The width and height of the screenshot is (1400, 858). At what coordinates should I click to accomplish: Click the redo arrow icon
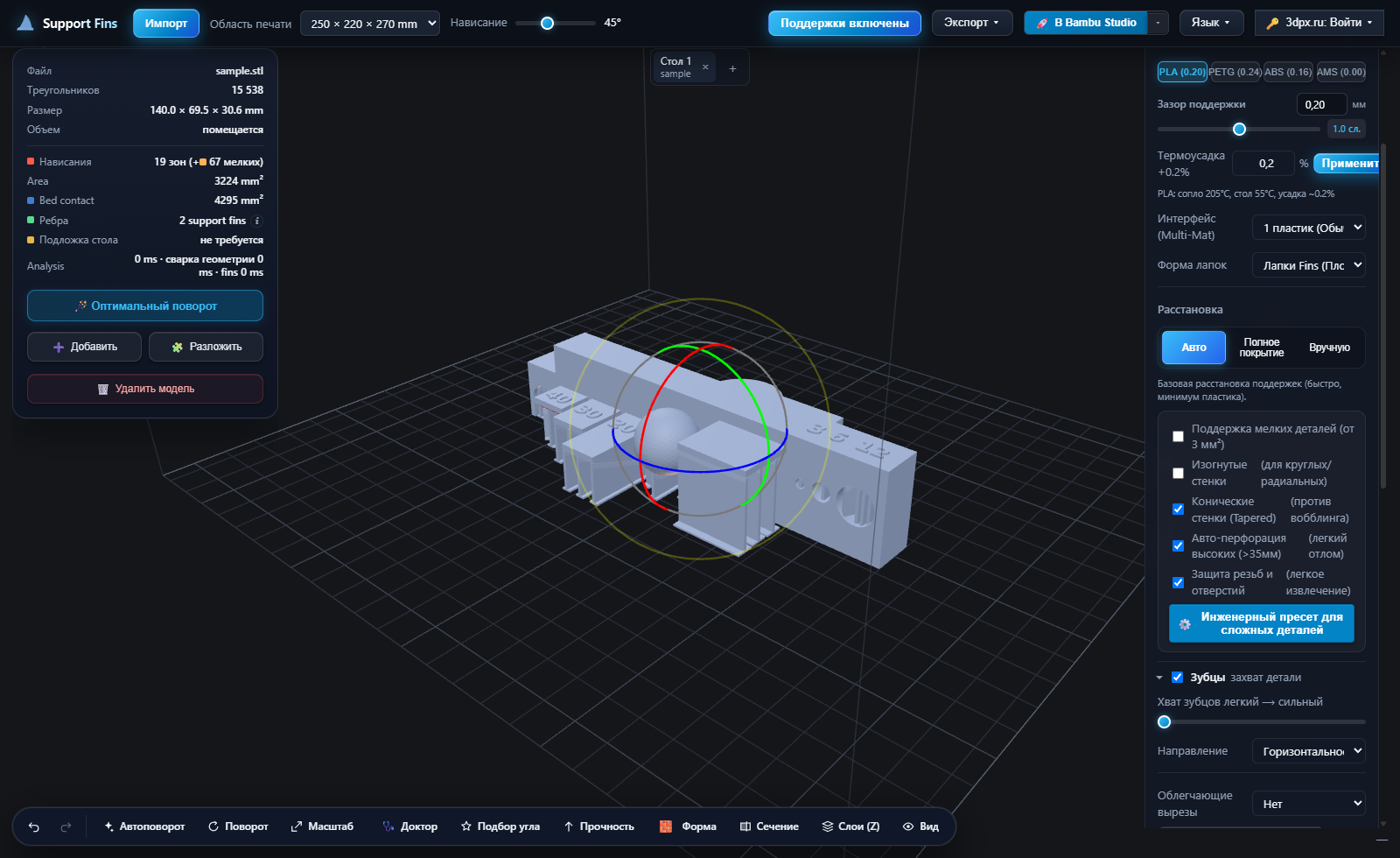pyautogui.click(x=66, y=826)
